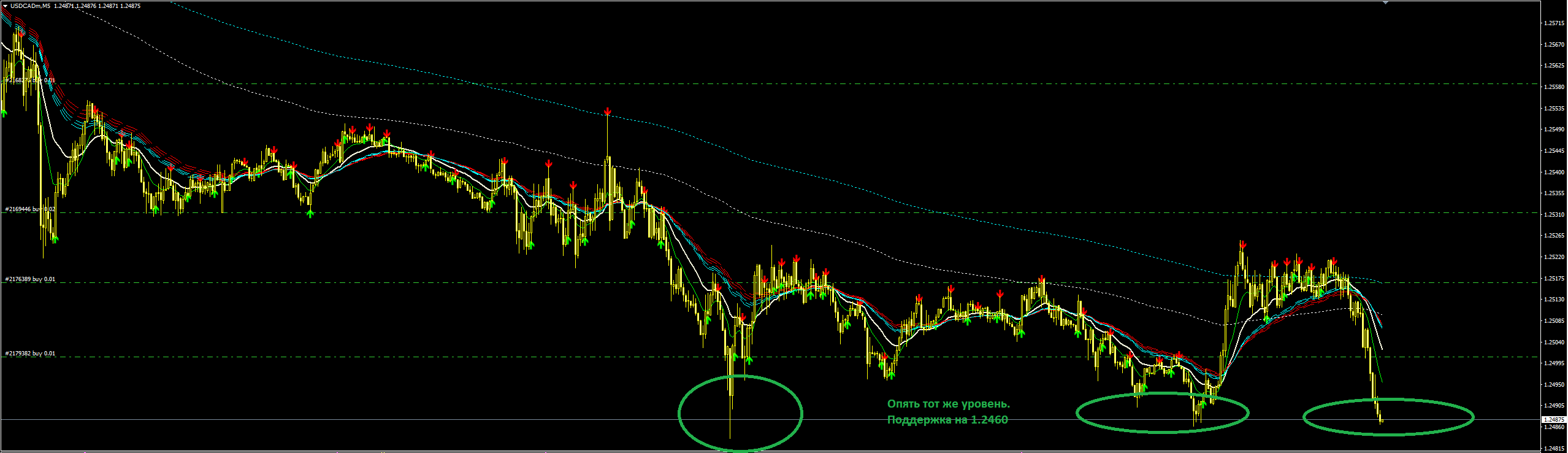Viewport: 1568px width, 453px height.
Task: Click the 1.25535 price scale label
Action: pos(1553,109)
